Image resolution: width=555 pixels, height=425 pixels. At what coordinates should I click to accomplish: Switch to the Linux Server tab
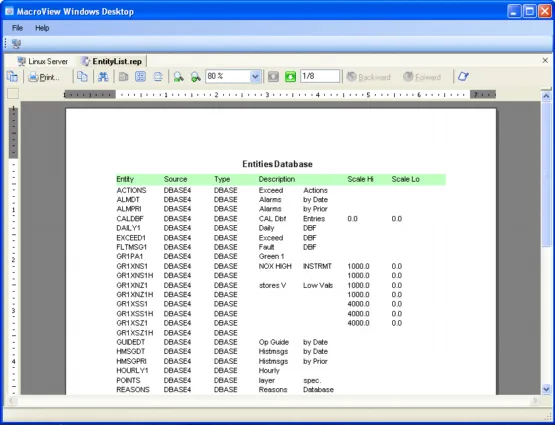point(42,61)
